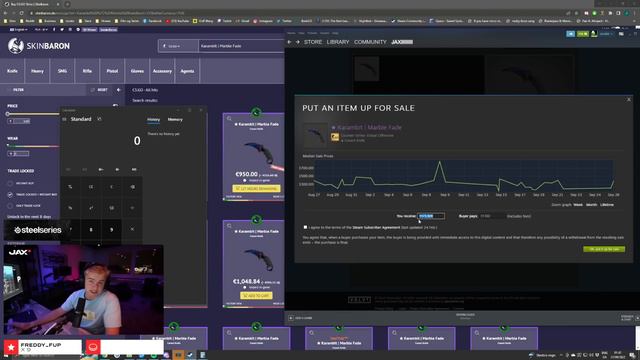Open the Calculator hamburger navigation menu
The width and height of the screenshot is (640, 360).
click(64, 119)
